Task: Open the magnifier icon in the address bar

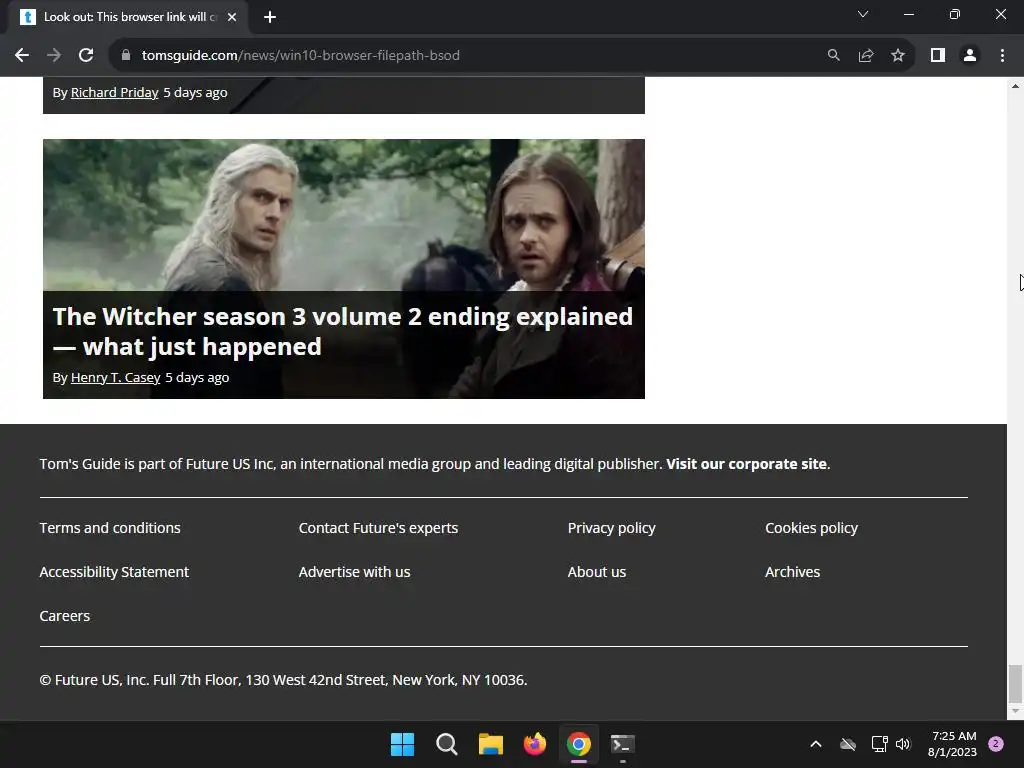Action: tap(833, 56)
